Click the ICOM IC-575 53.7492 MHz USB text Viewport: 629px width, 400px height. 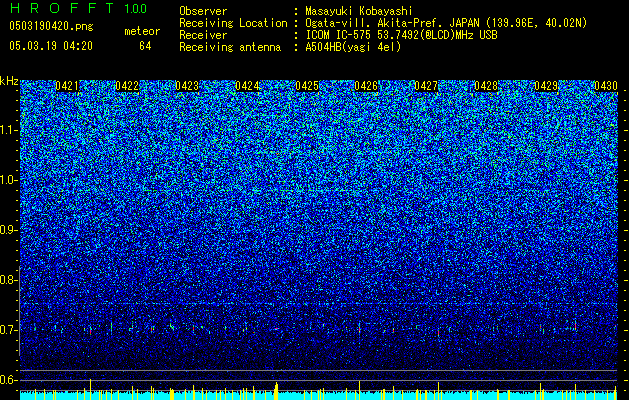(401, 35)
